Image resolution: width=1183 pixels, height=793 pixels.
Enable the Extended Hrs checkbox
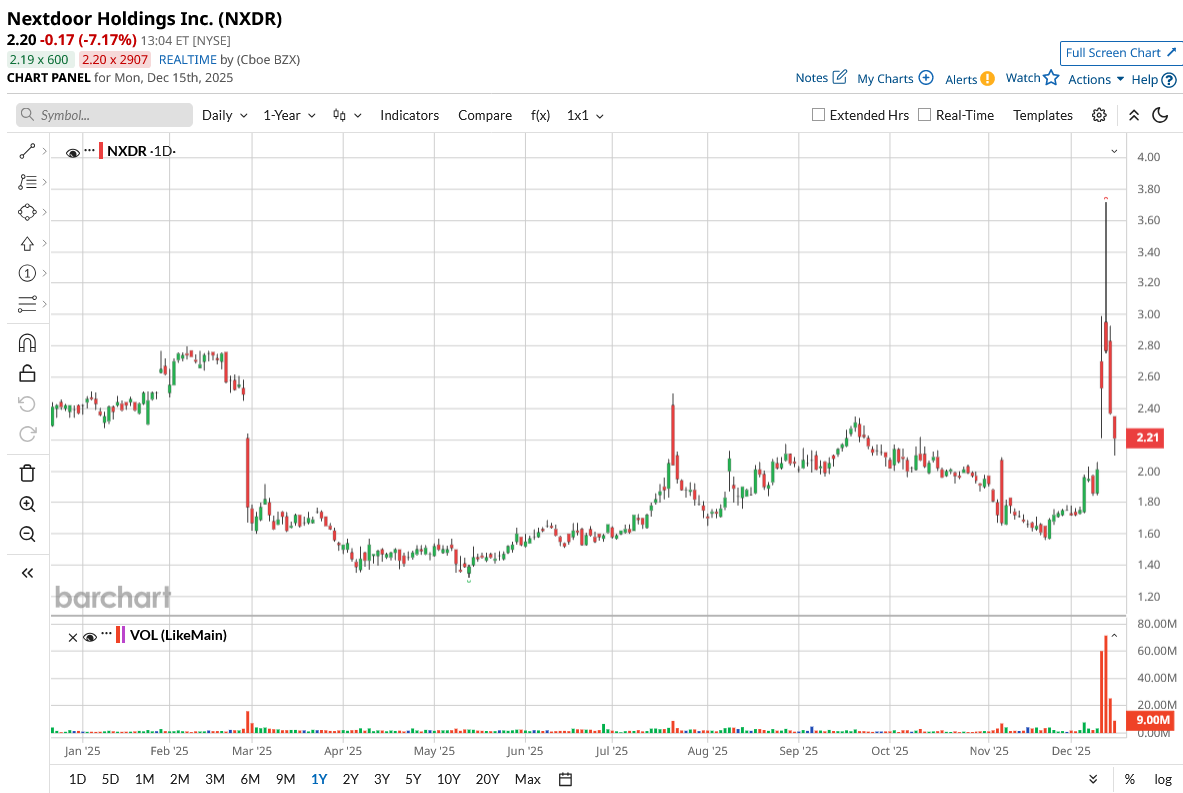(x=818, y=115)
